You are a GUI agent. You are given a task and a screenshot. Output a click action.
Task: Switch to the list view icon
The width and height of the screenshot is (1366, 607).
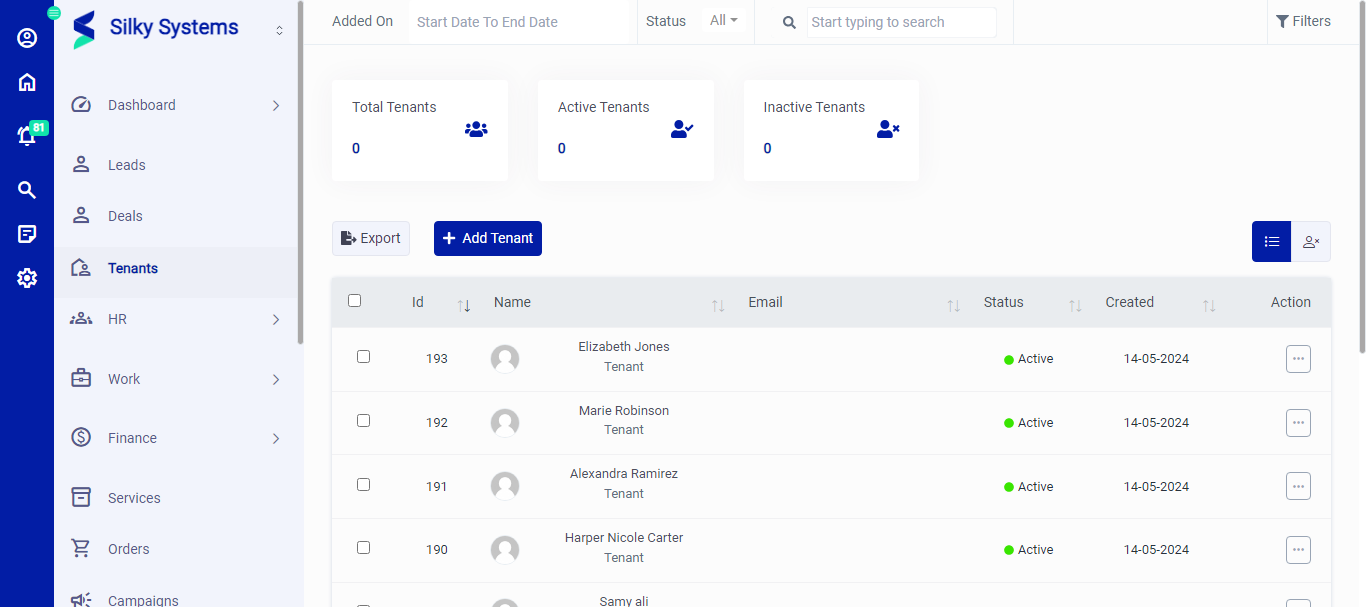coord(1271,241)
